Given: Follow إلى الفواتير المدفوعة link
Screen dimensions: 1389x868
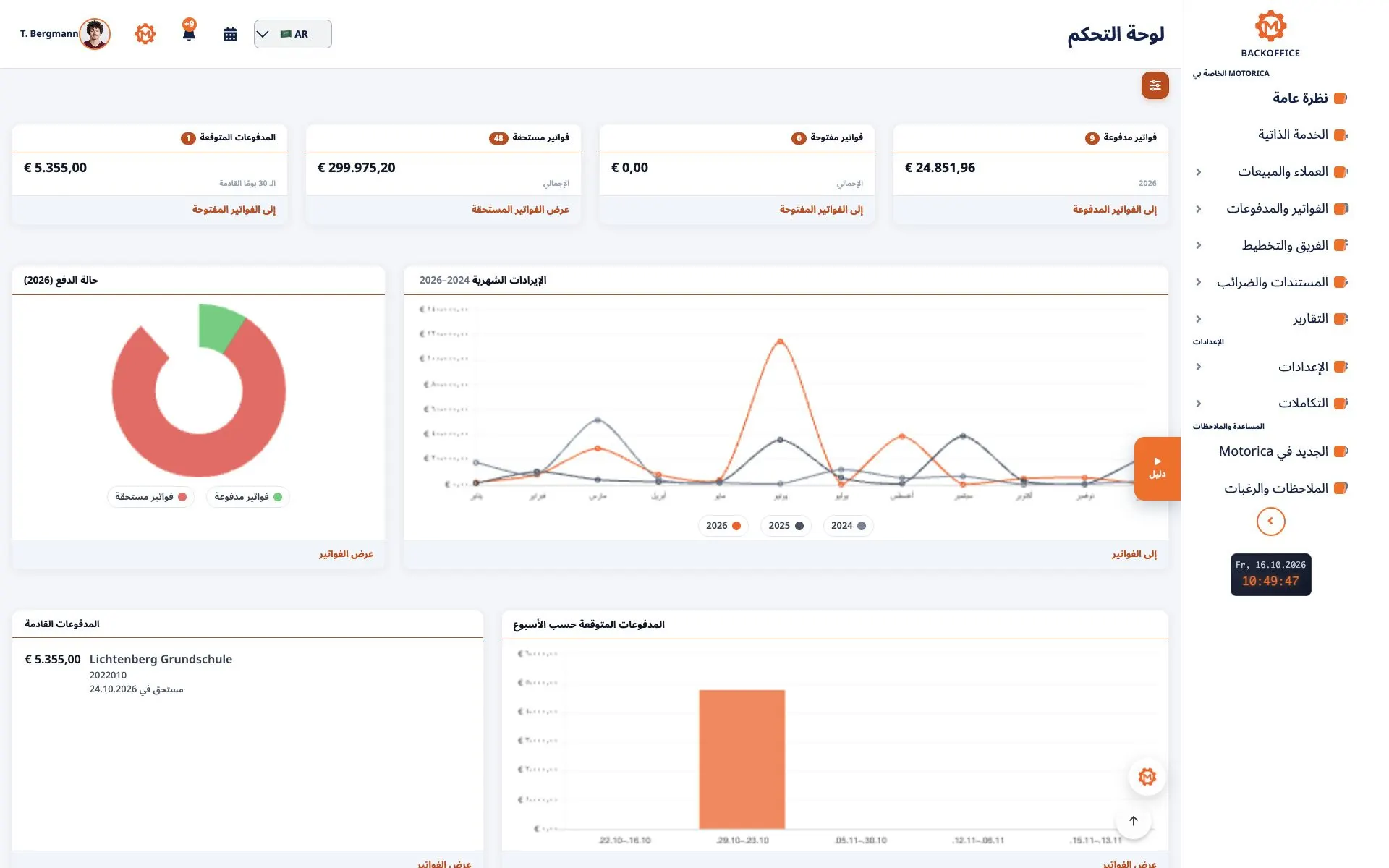Looking at the screenshot, I should [x=1114, y=210].
